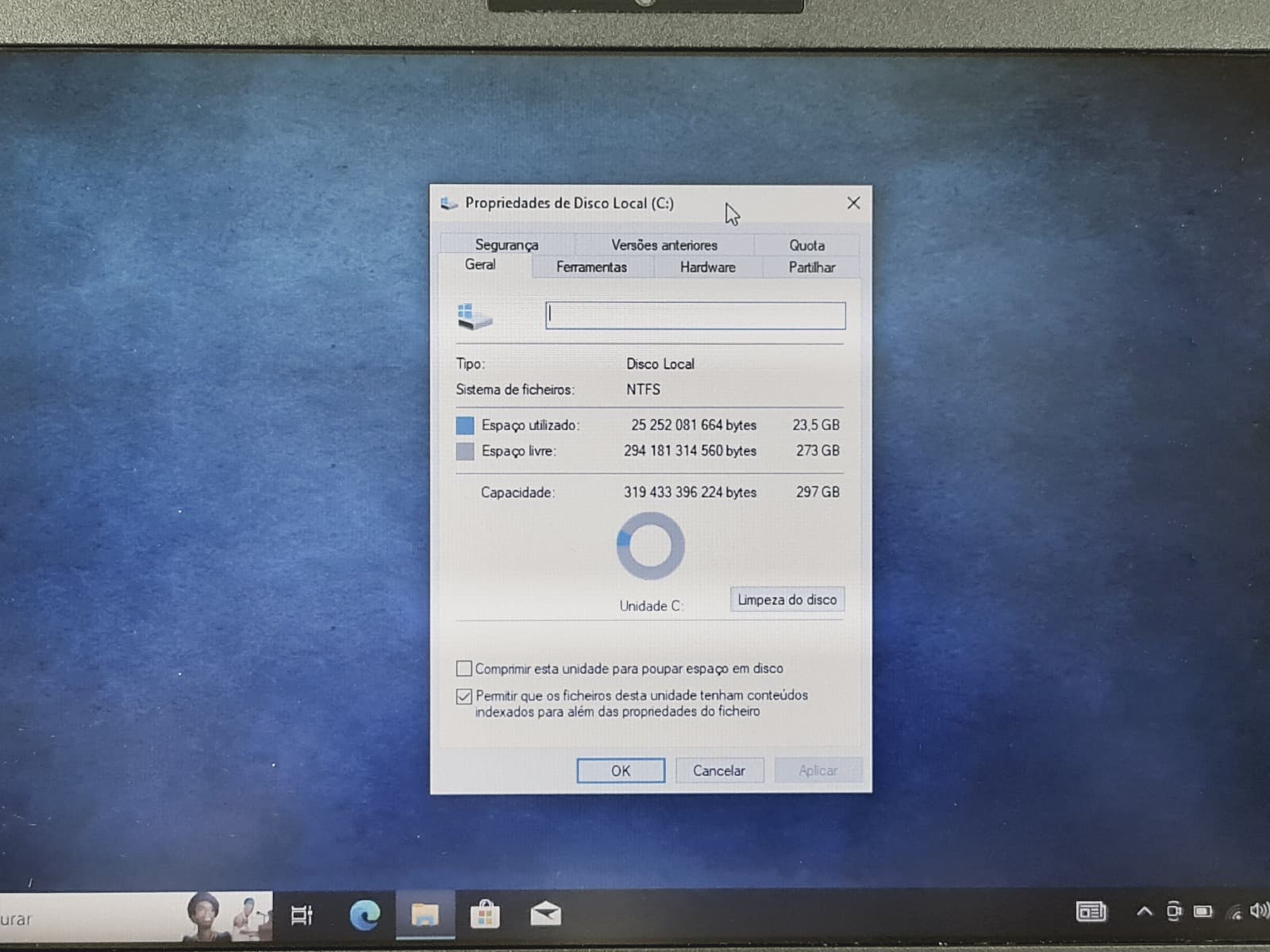Click the NTFS file system value

(643, 390)
